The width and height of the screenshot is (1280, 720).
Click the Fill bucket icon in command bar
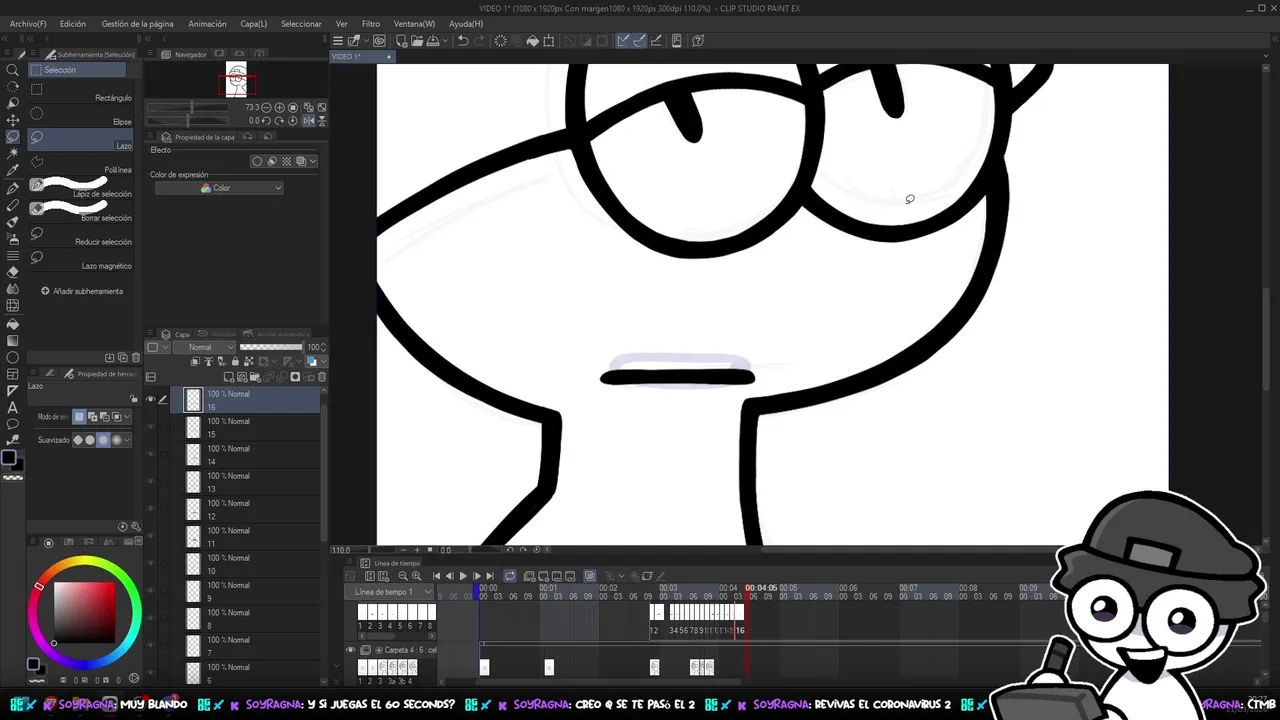tap(533, 41)
